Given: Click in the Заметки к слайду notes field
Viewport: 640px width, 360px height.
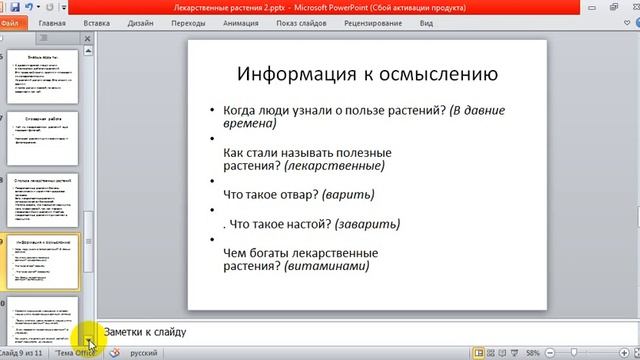Looking at the screenshot, I should [x=367, y=332].
